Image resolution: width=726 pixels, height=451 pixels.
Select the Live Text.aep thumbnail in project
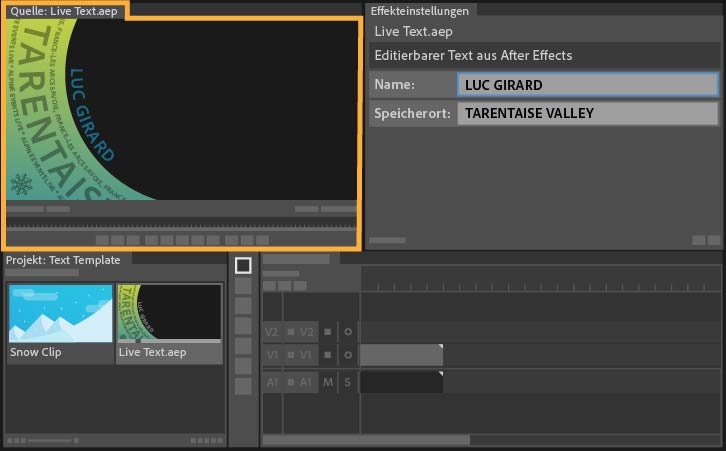(169, 313)
